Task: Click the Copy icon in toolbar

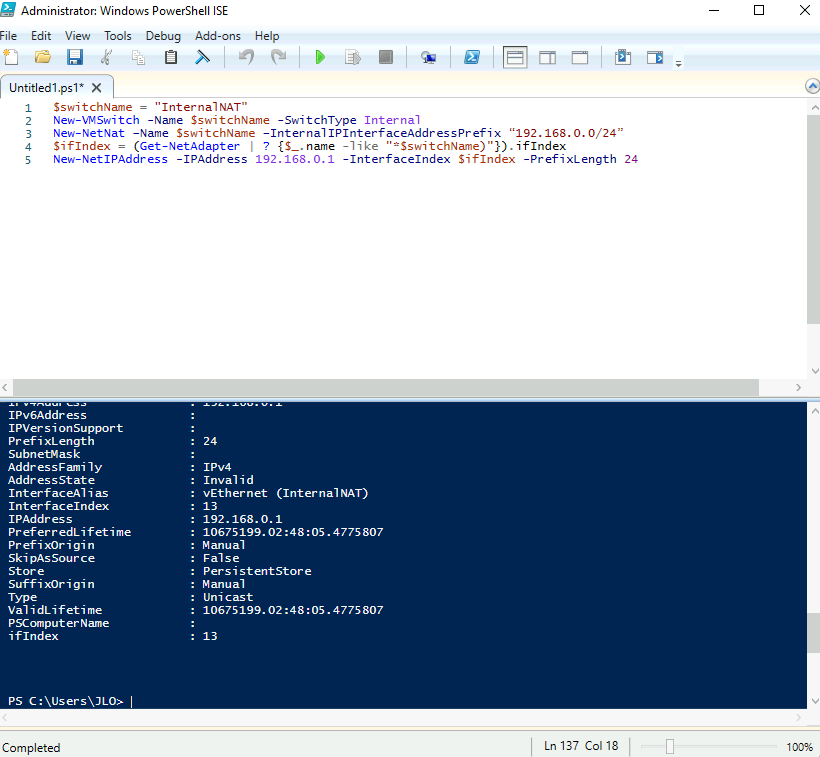Action: (x=139, y=57)
